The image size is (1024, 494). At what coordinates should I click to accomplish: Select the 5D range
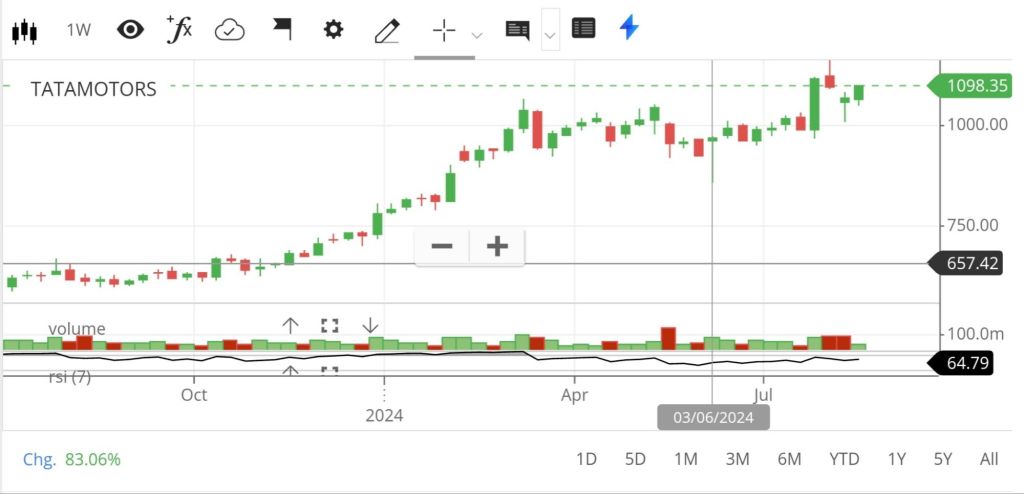pos(635,459)
